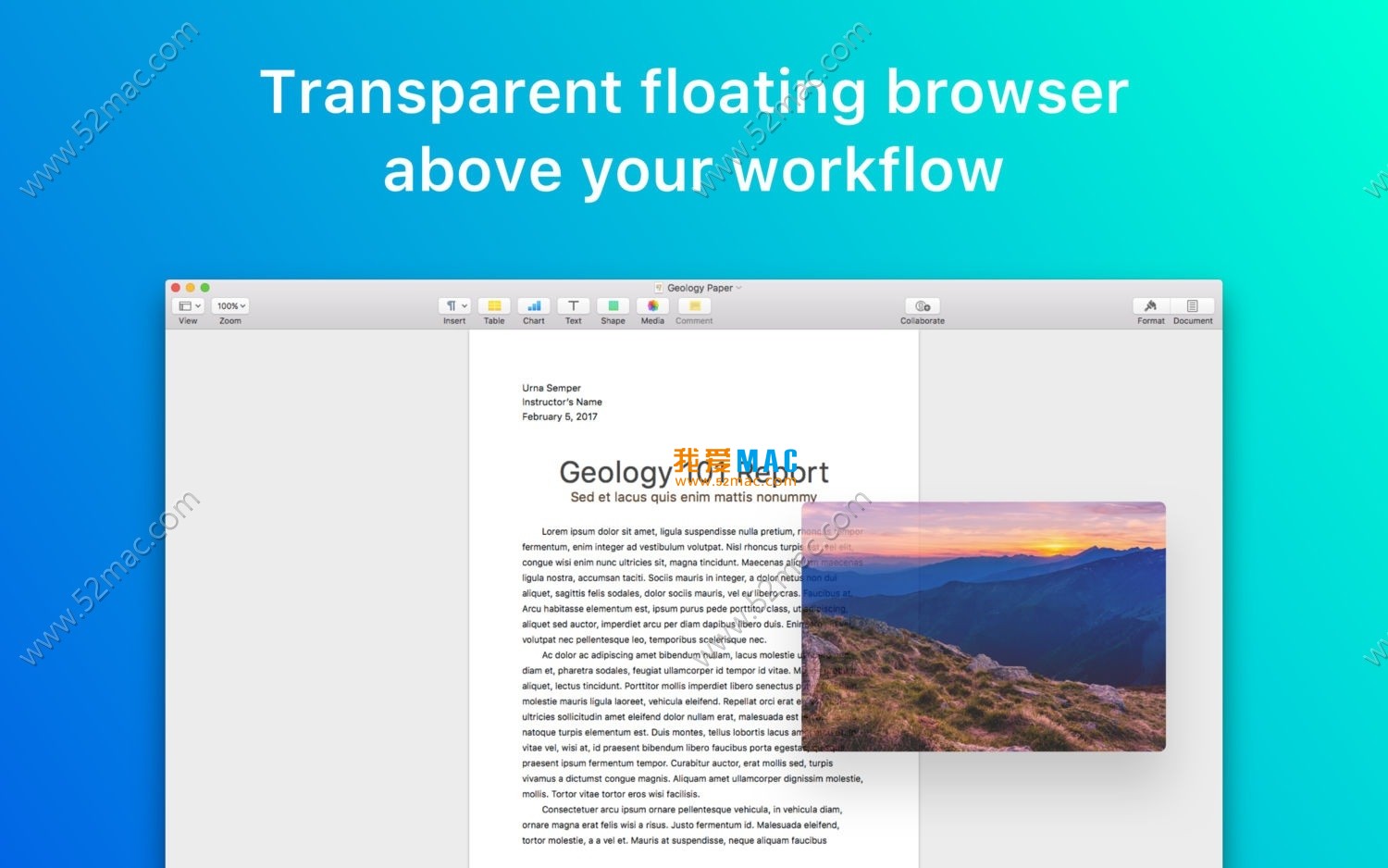
Task: Show the Document inspector
Action: tap(1192, 306)
